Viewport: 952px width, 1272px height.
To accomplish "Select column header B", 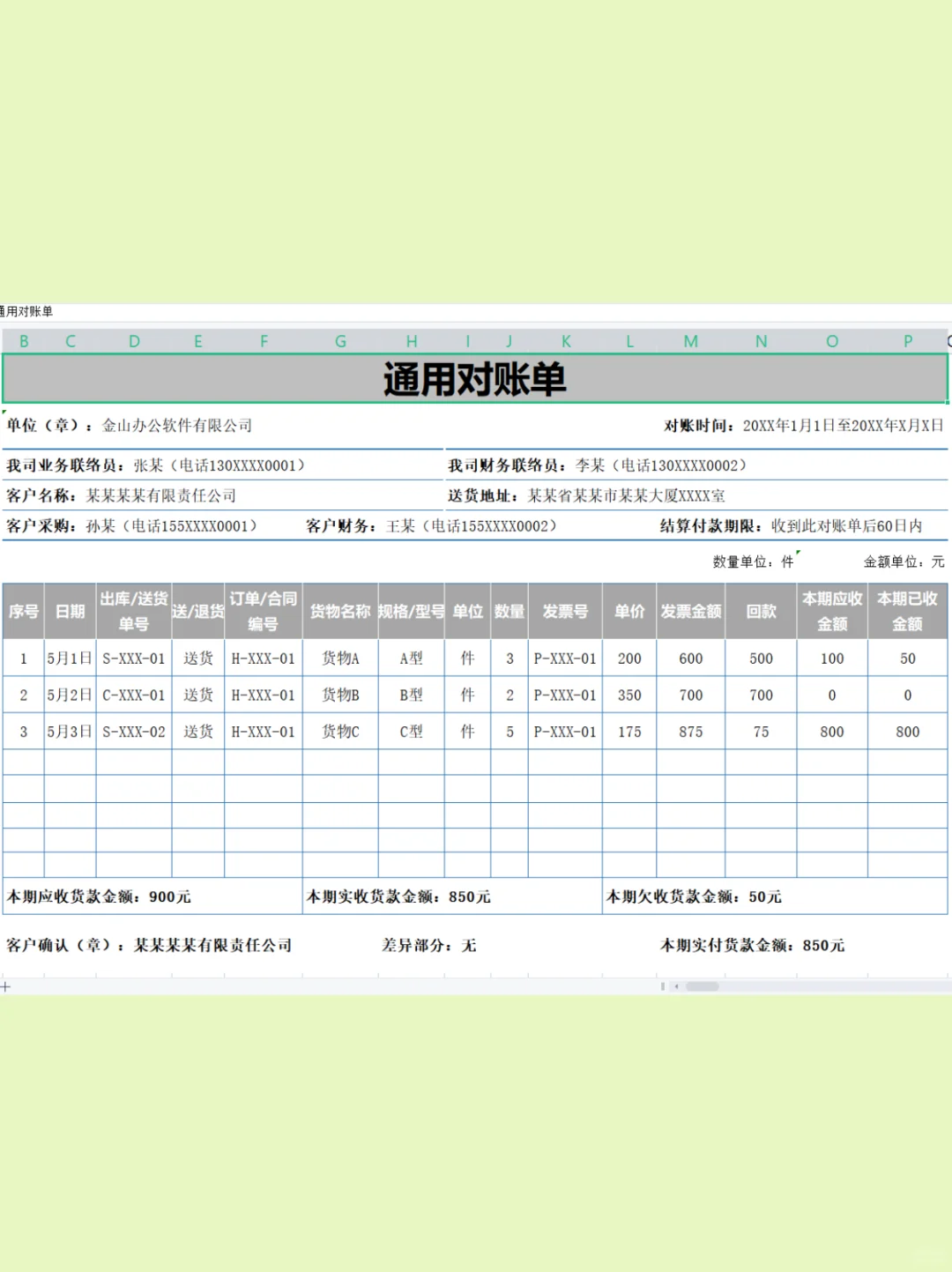I will tap(25, 342).
